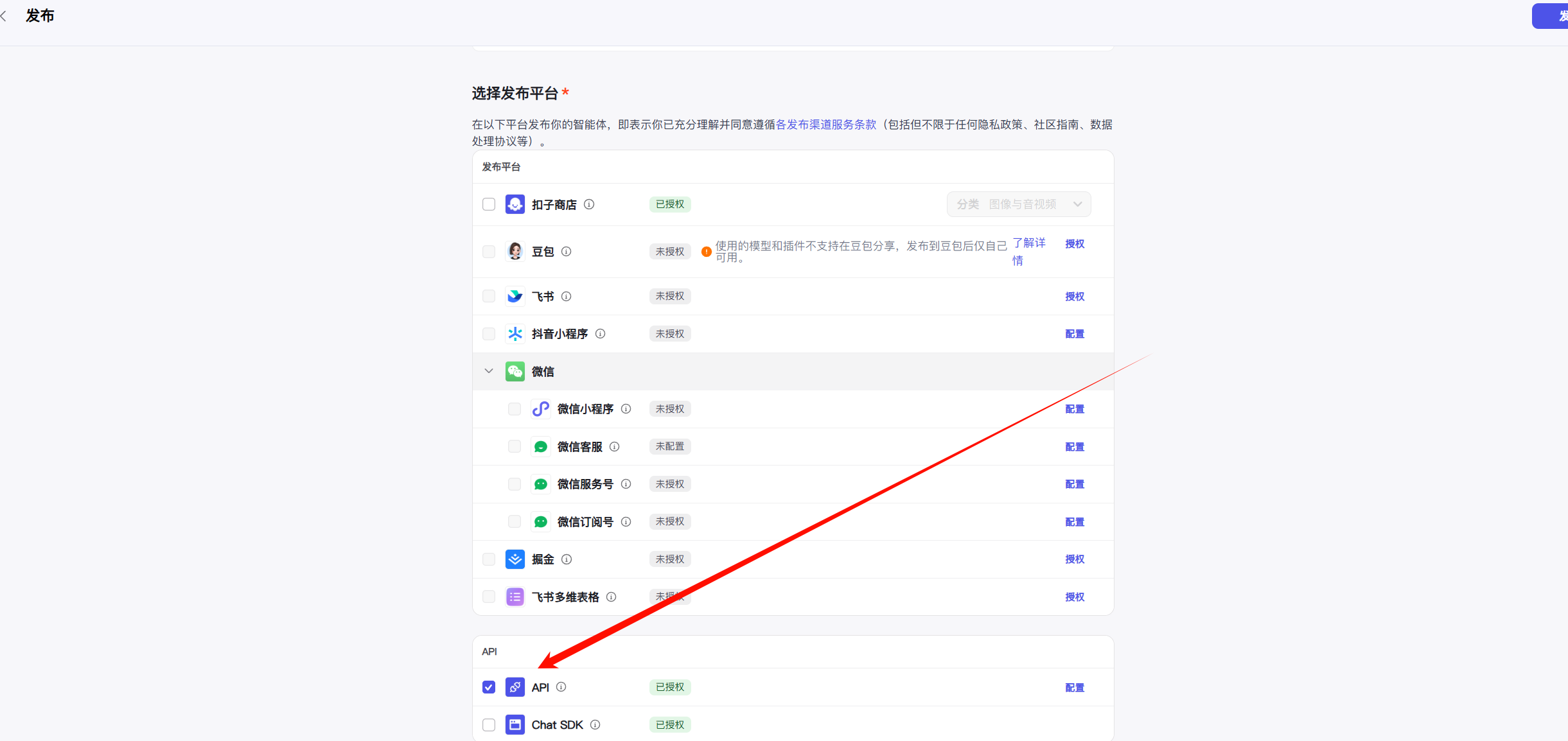The height and width of the screenshot is (741, 1568).
Task: Click the 飞书多维表格 purple icon
Action: tap(515, 597)
